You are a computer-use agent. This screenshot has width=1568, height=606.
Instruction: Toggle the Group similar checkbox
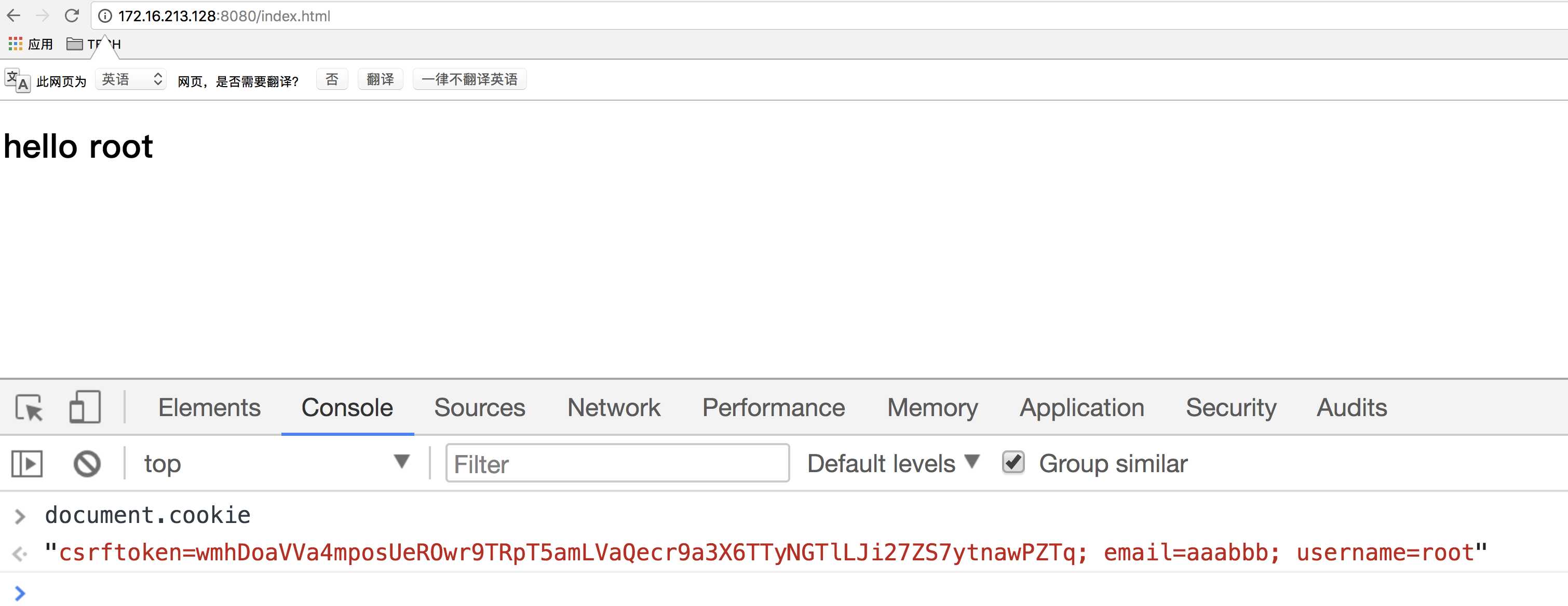pyautogui.click(x=1013, y=462)
